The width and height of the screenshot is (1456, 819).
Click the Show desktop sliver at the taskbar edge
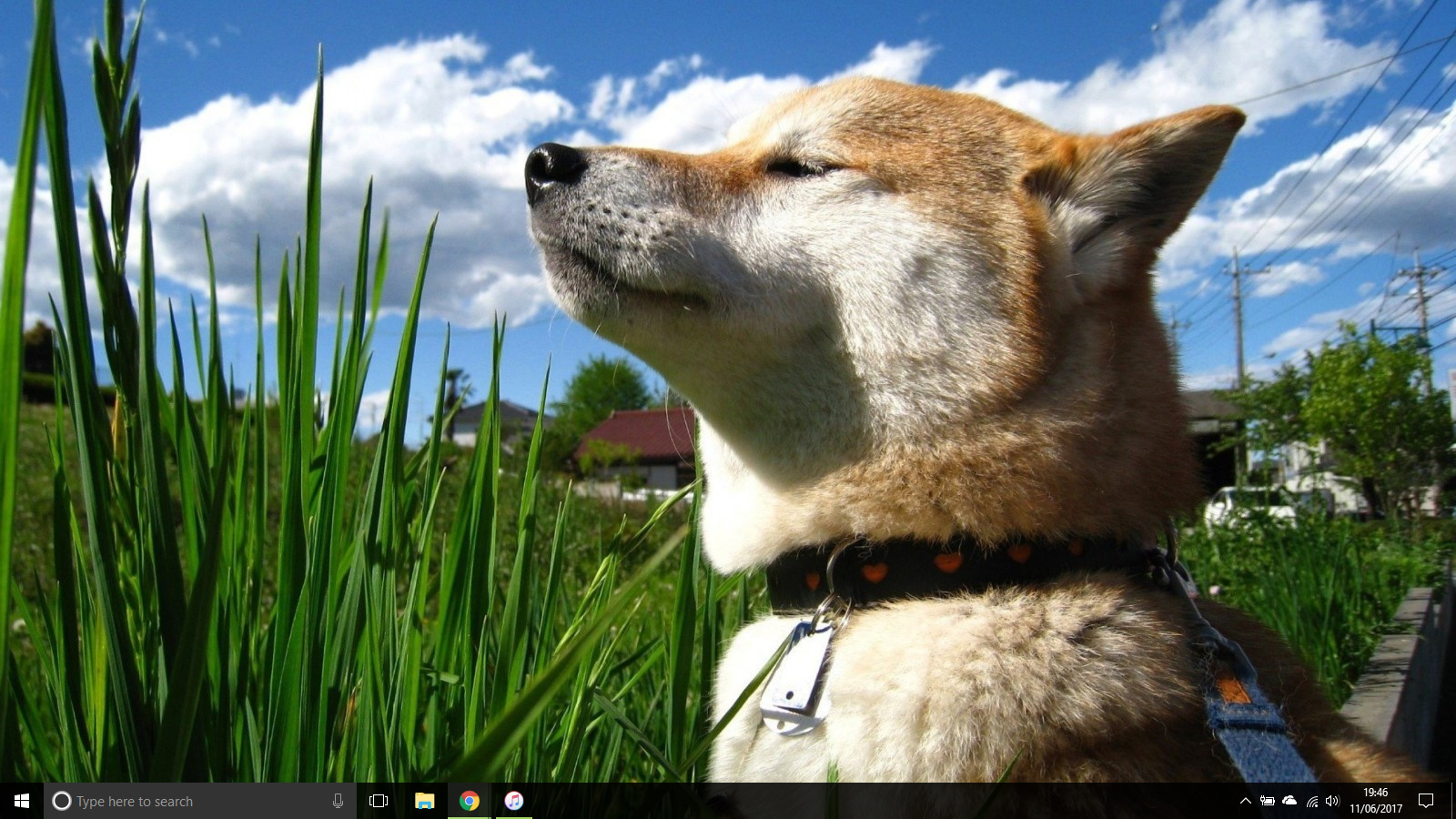pos(1453,801)
